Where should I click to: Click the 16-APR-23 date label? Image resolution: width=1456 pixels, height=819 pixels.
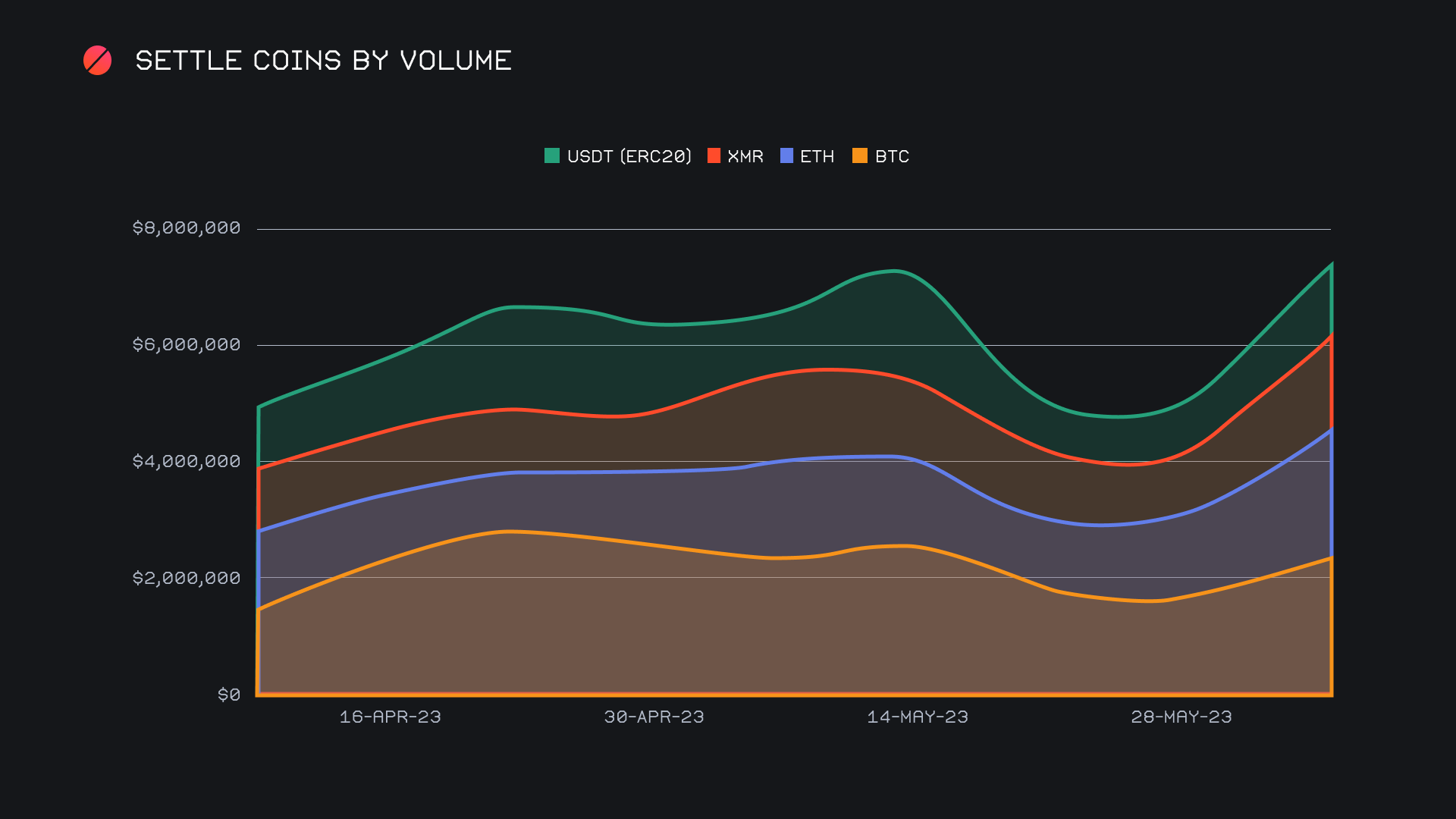click(390, 717)
